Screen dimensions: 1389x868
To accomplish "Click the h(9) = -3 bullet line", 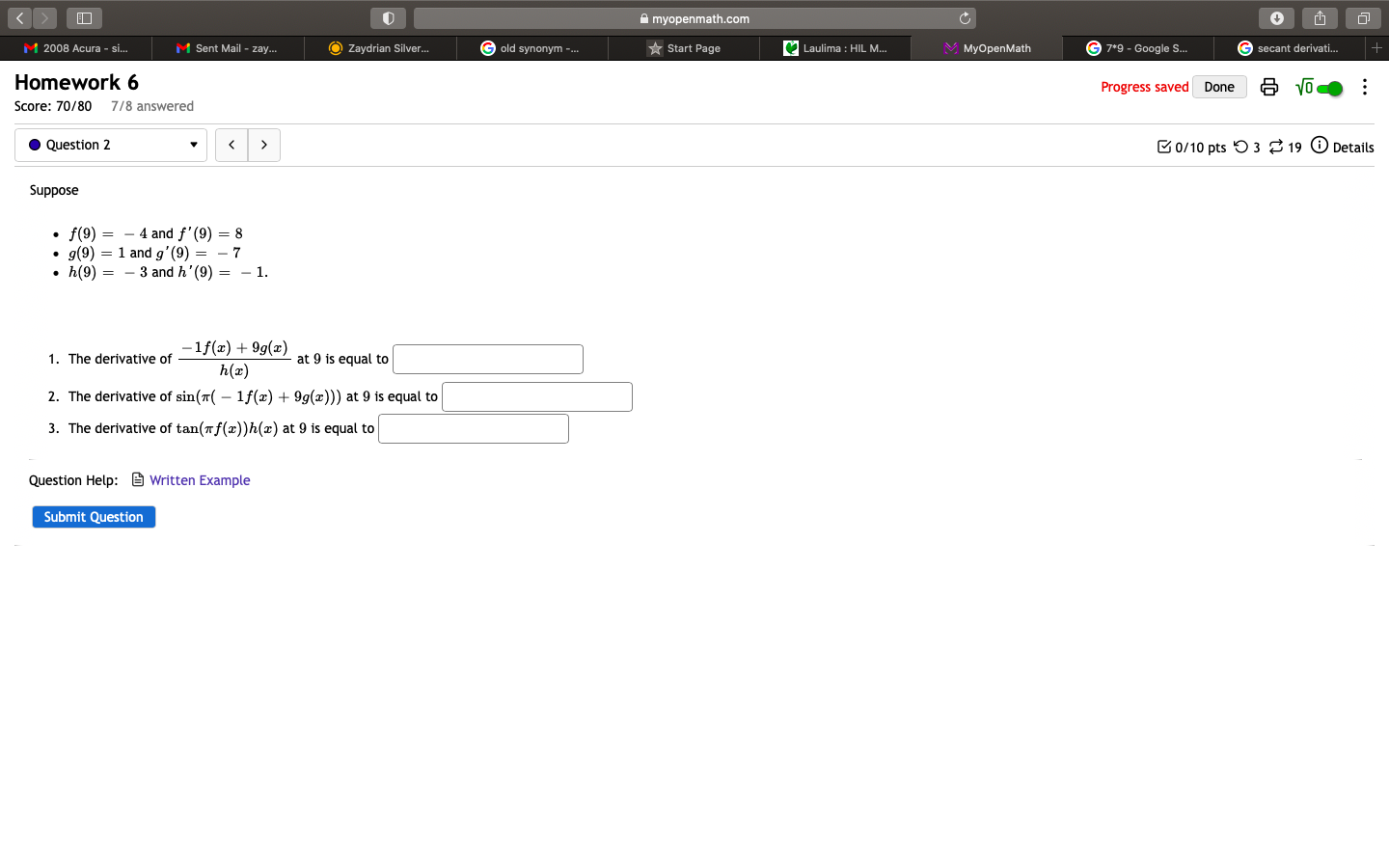I will 168,272.
